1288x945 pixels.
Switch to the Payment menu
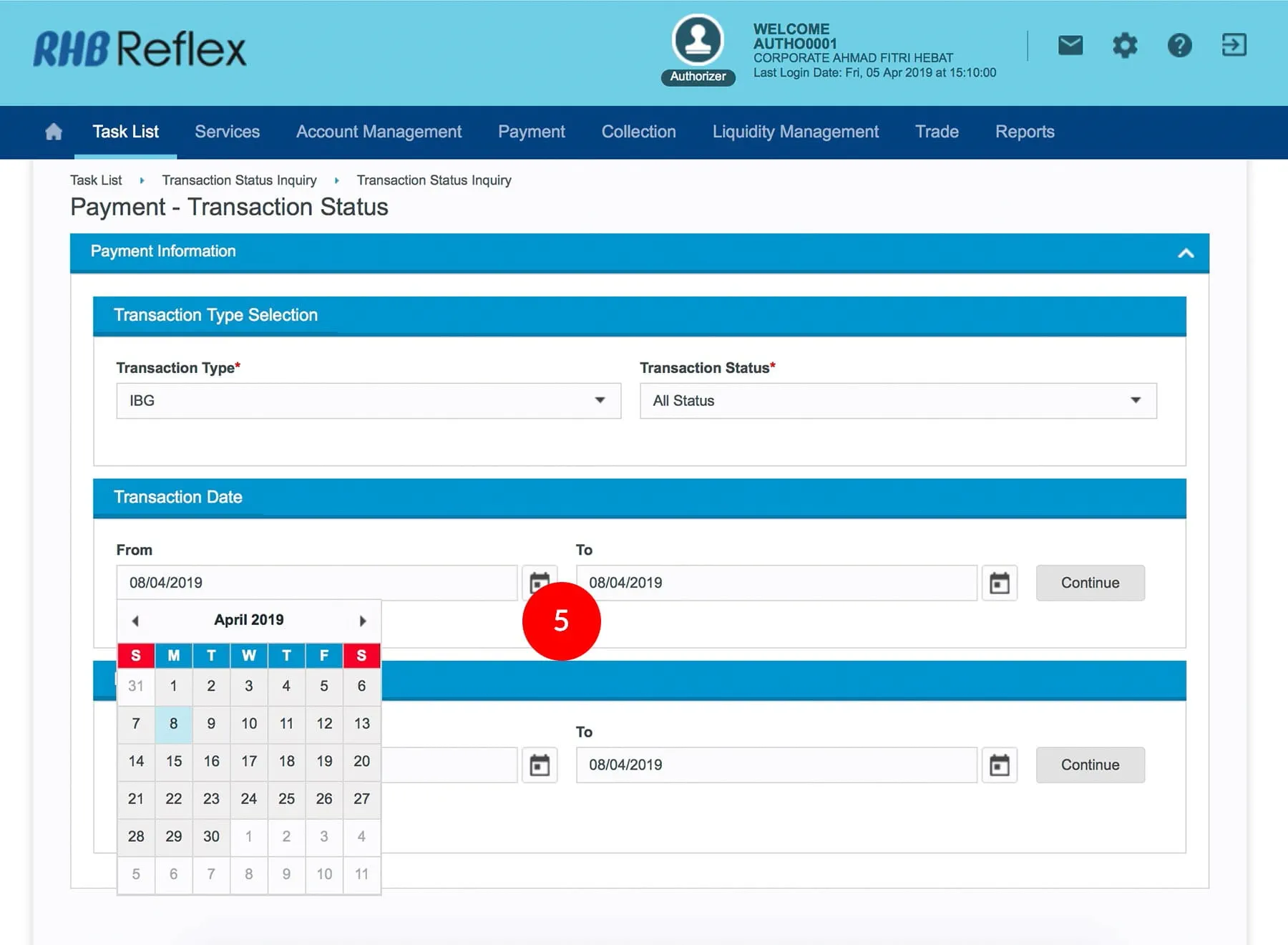click(x=531, y=132)
